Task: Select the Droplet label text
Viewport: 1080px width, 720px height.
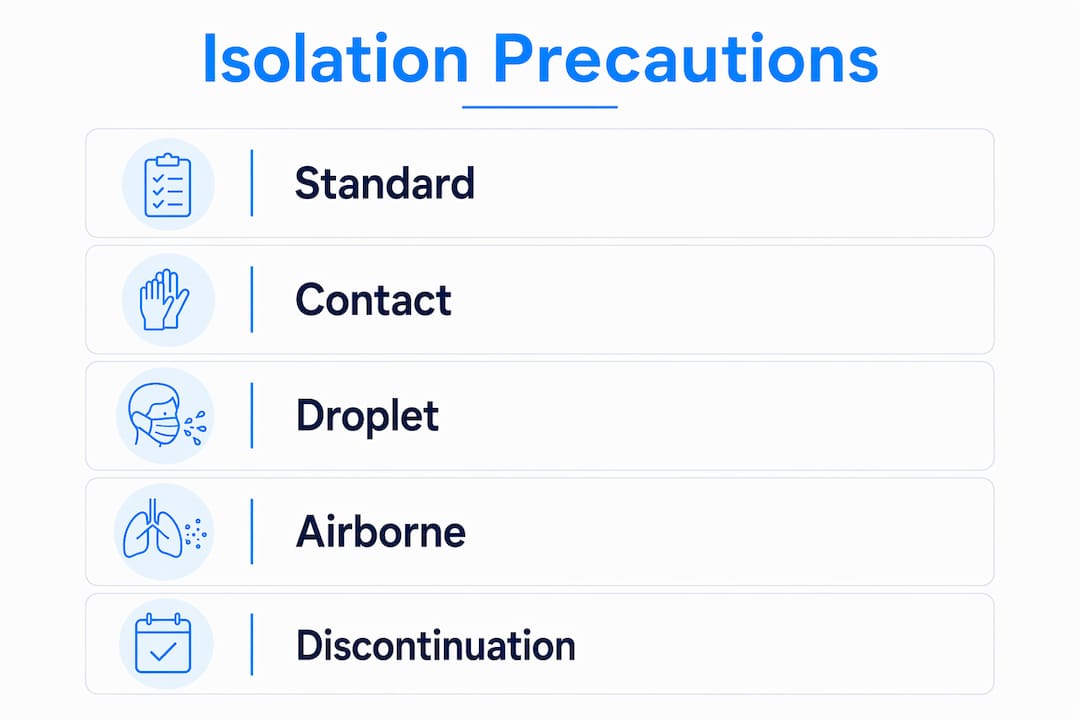Action: (x=367, y=416)
